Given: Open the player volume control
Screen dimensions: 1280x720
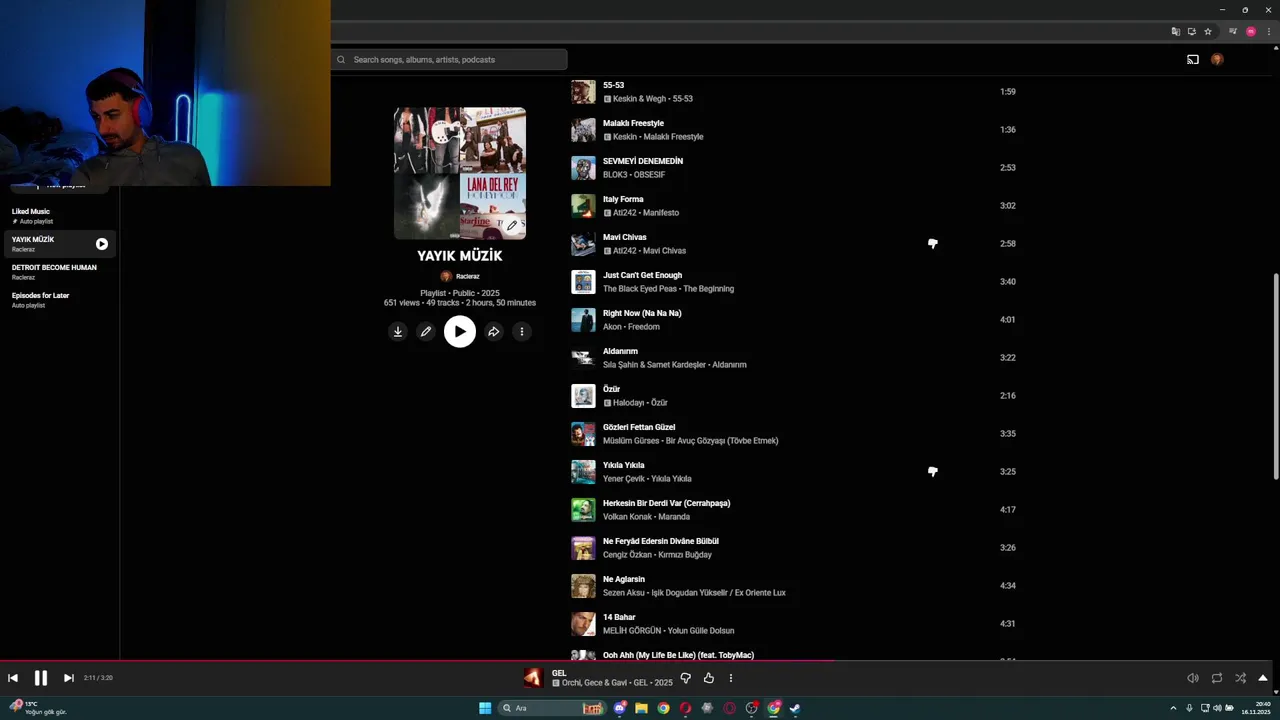Looking at the screenshot, I should point(1192,678).
